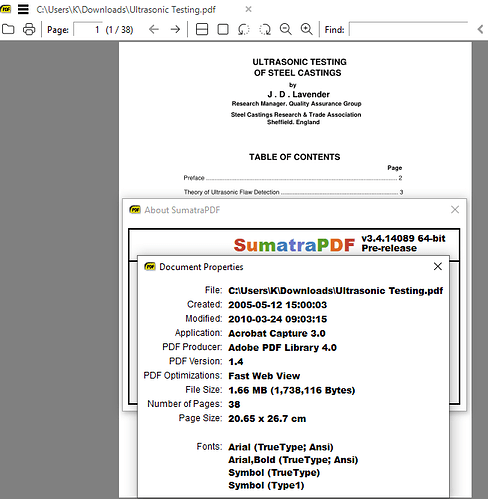Screen dimensions: 488x499
Task: Go to previous page arrow
Action: coord(154,29)
